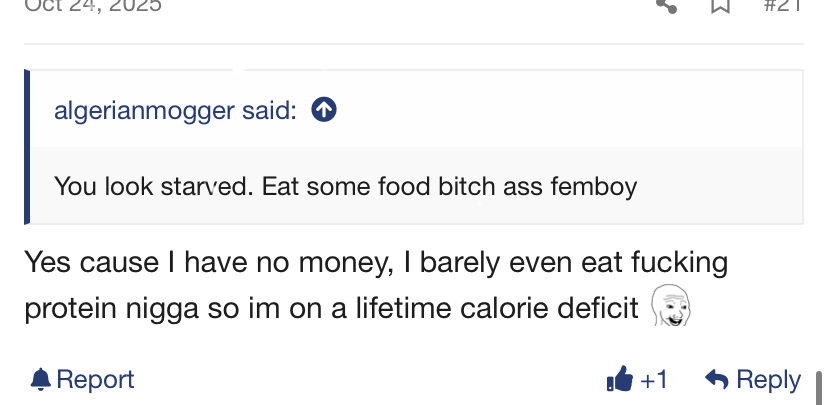Click the face emoji ending the post
Viewport: 828px width, 405px height.
671,308
